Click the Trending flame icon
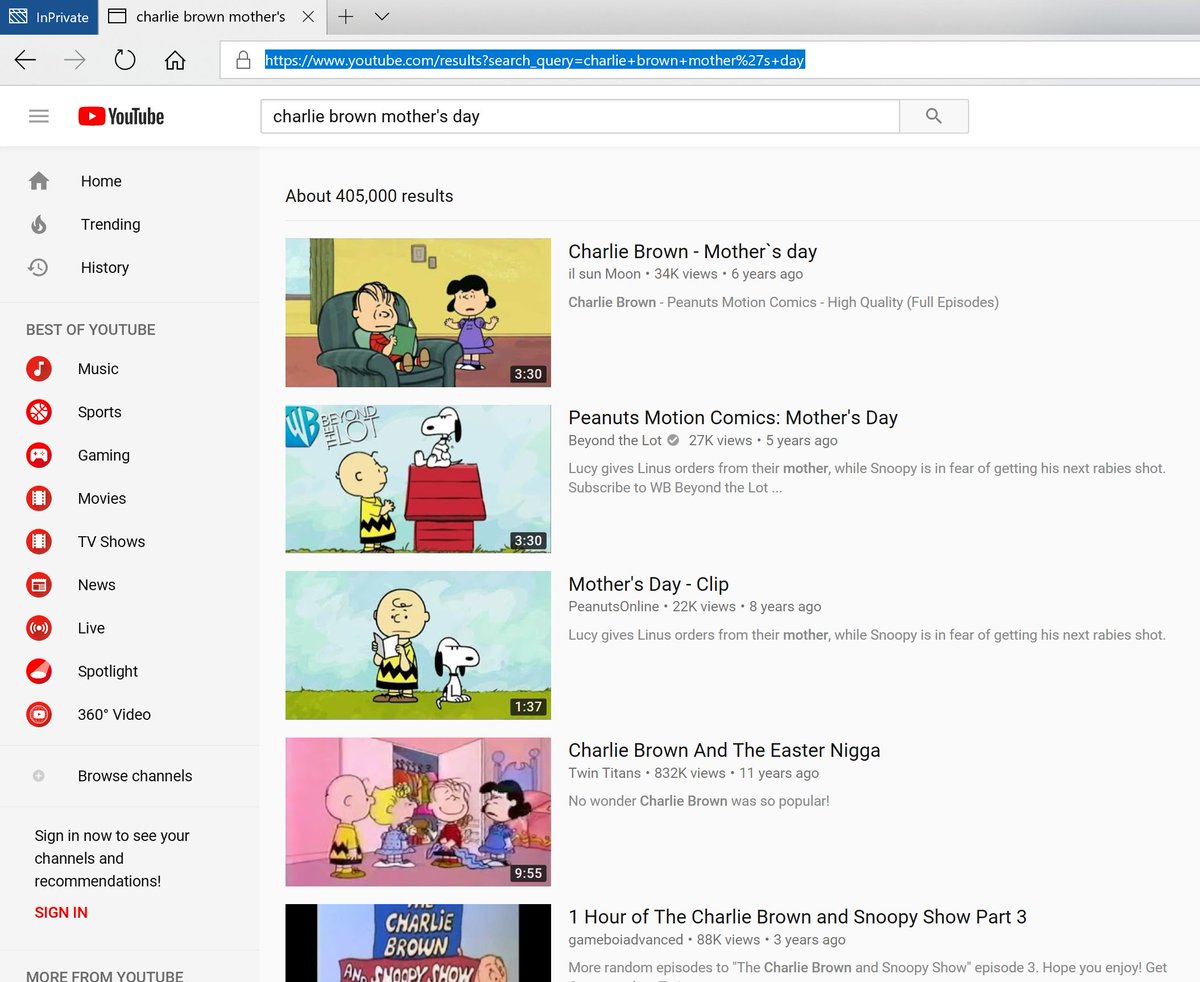1200x982 pixels. click(39, 224)
